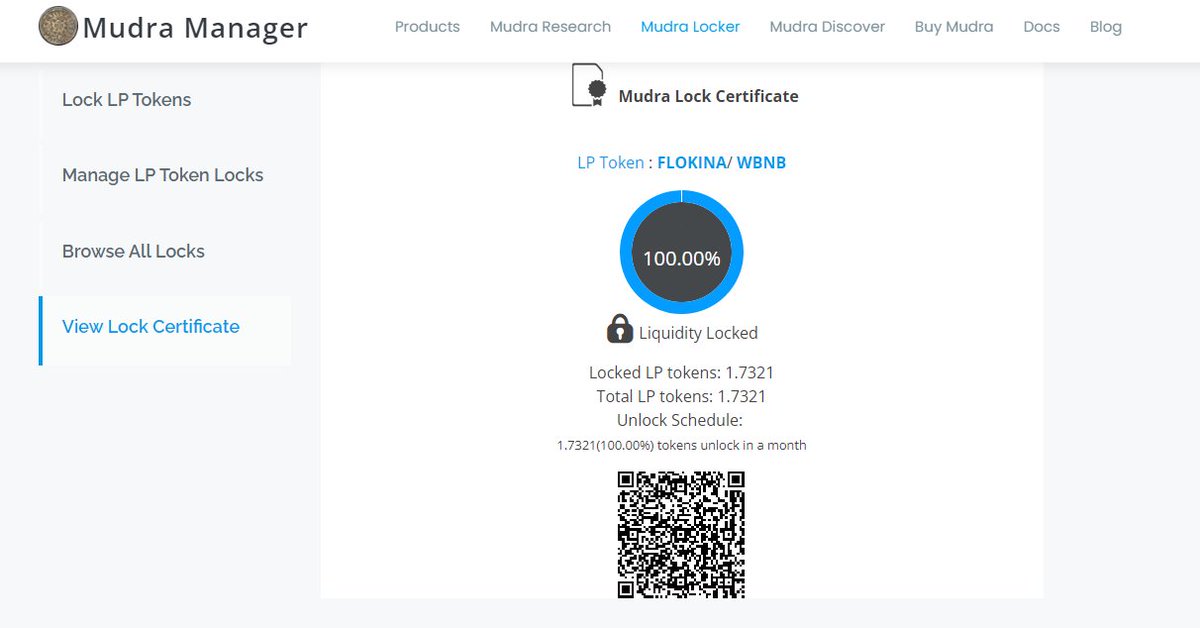Click the Mudra Lock Certificate heading
The width and height of the screenshot is (1200, 628).
708,96
